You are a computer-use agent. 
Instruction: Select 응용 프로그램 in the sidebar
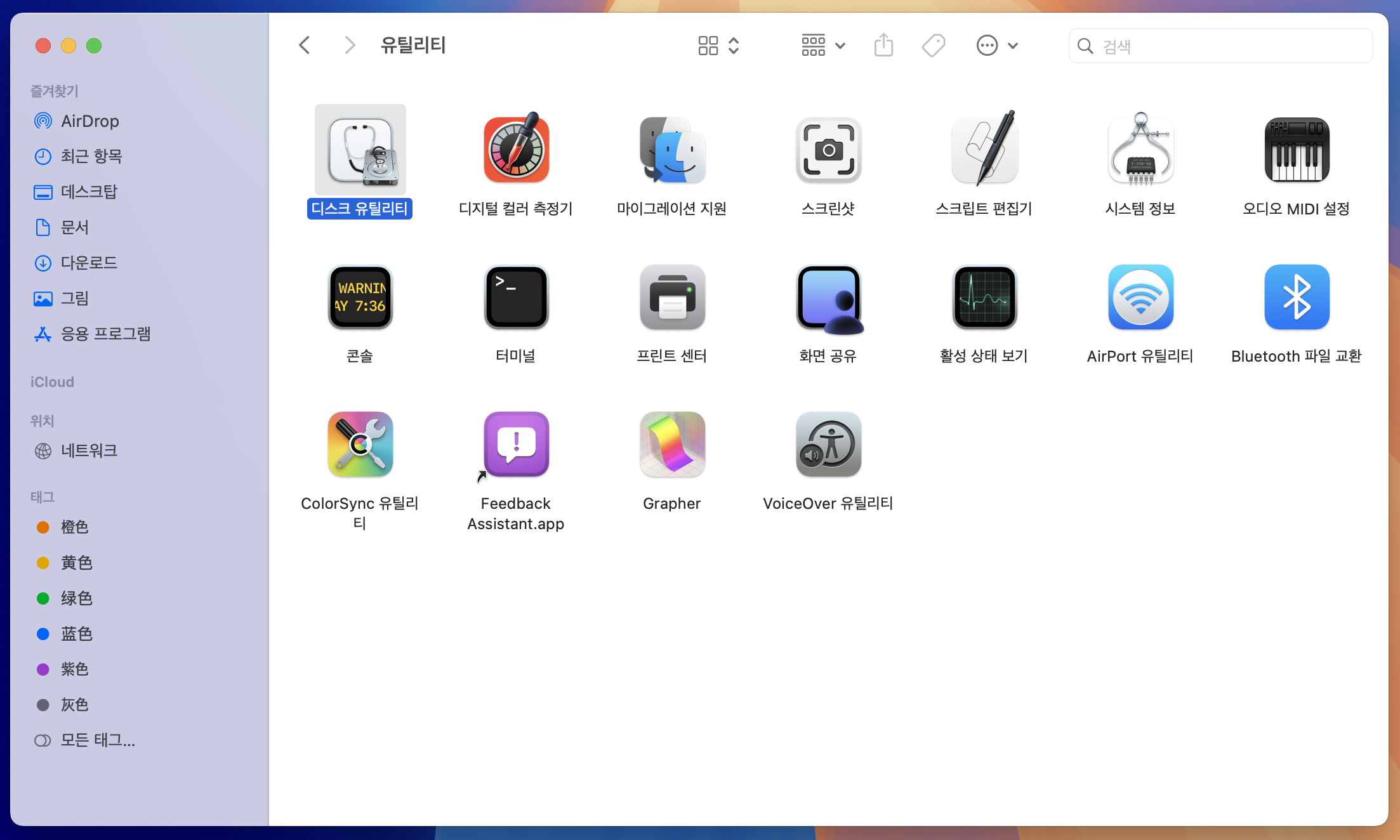pos(105,334)
